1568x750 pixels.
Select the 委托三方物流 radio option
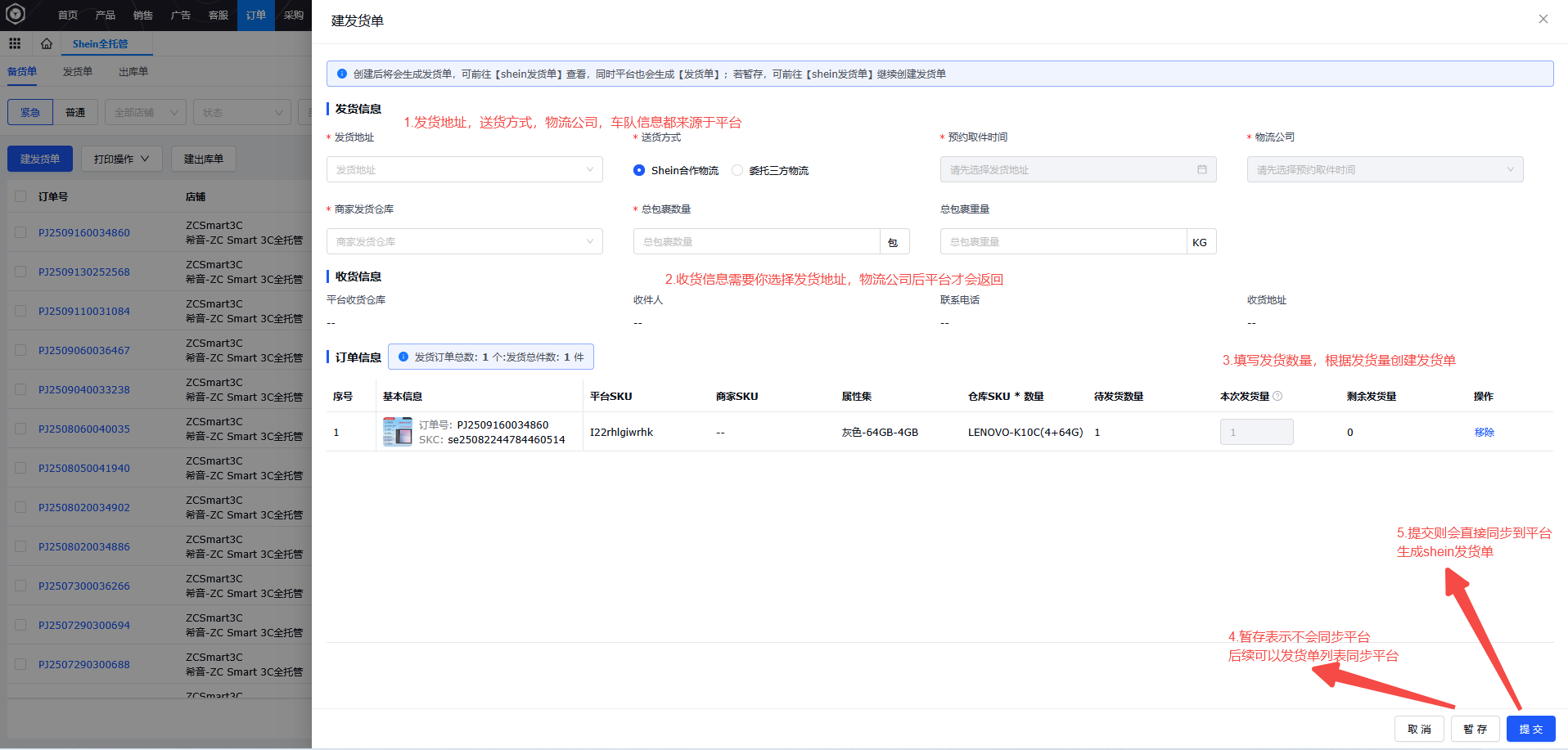click(x=737, y=170)
